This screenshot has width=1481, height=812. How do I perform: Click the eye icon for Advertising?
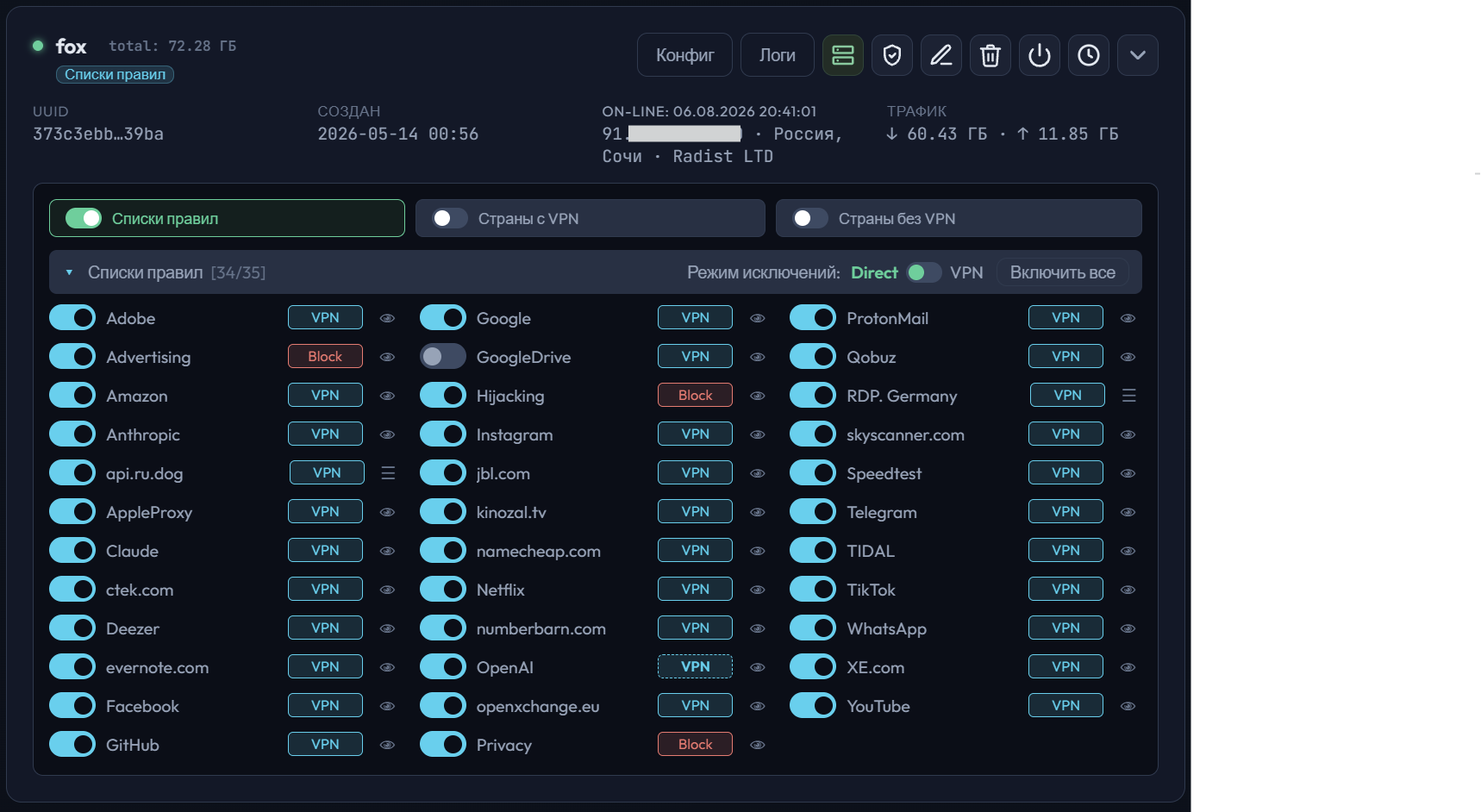(x=388, y=357)
